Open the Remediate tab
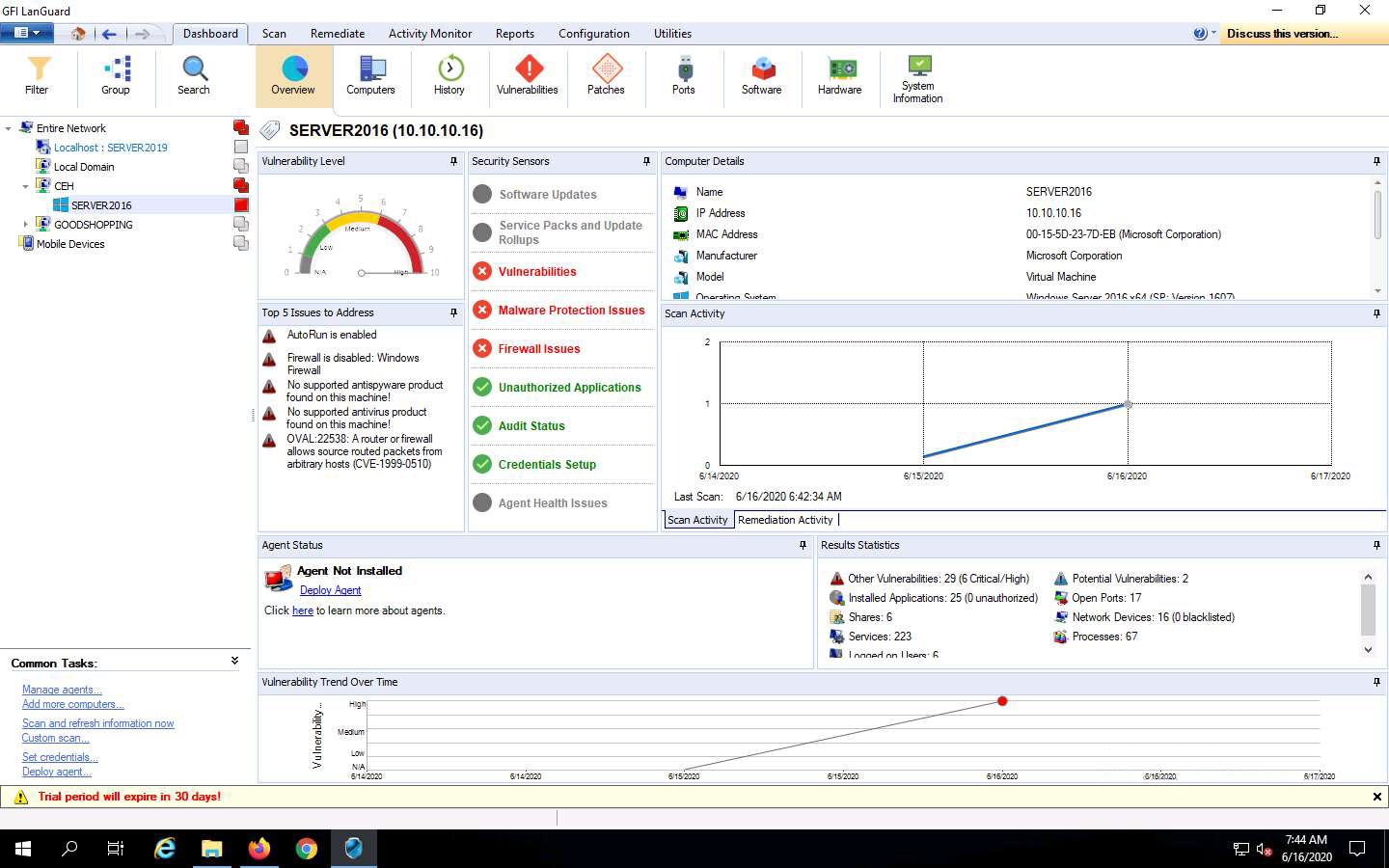Screen dimensions: 1389x868 click(338, 34)
